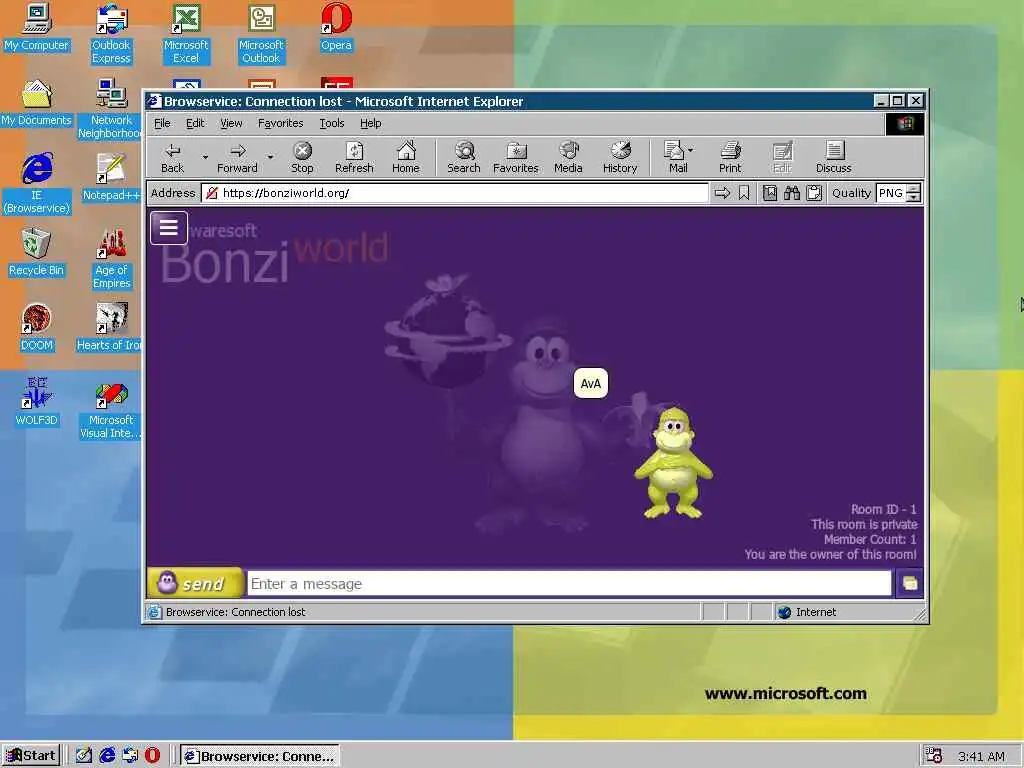
Task: Click the clipboard icon in address toolbar
Action: point(814,193)
